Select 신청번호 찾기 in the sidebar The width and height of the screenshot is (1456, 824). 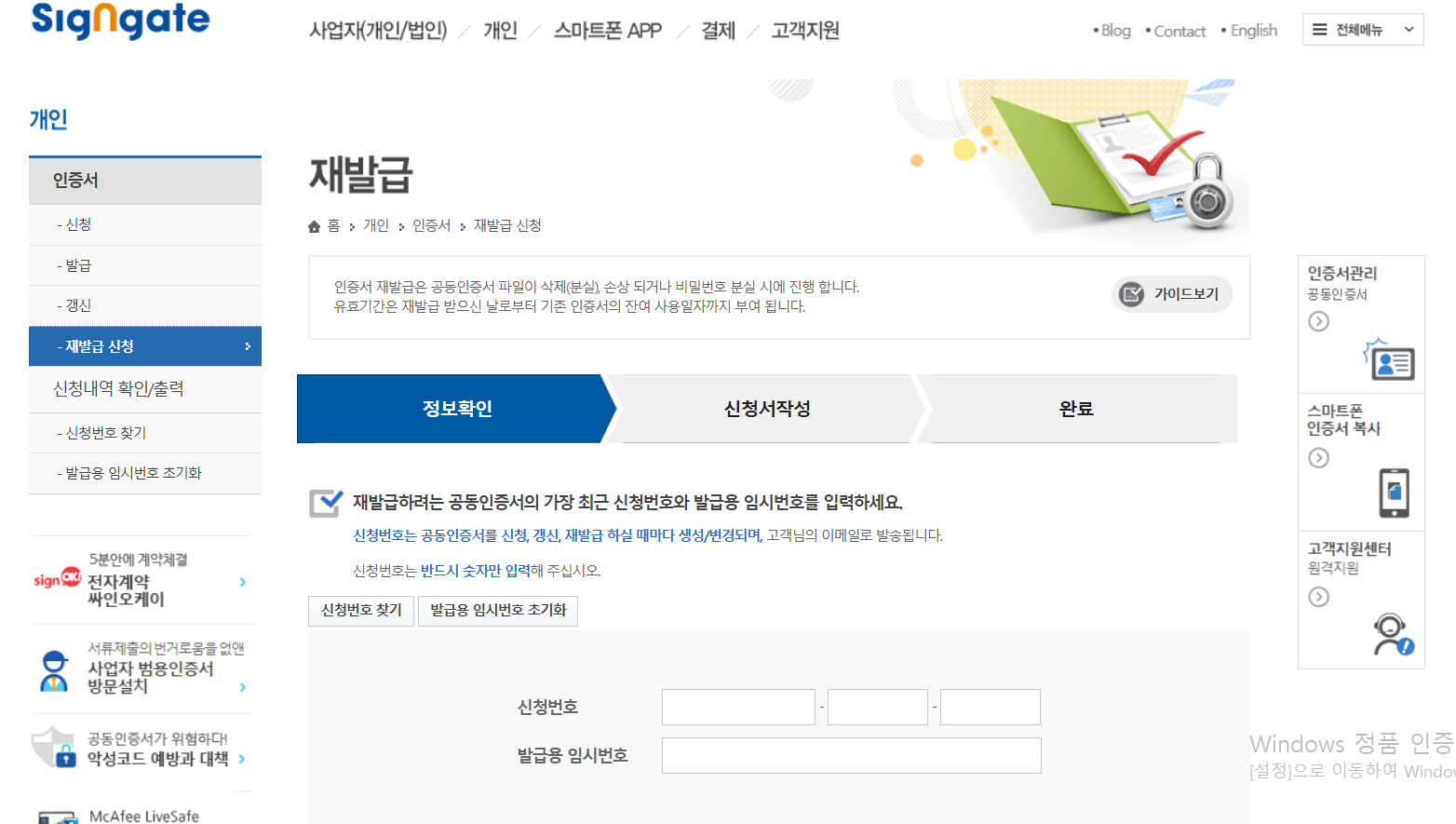(x=145, y=433)
